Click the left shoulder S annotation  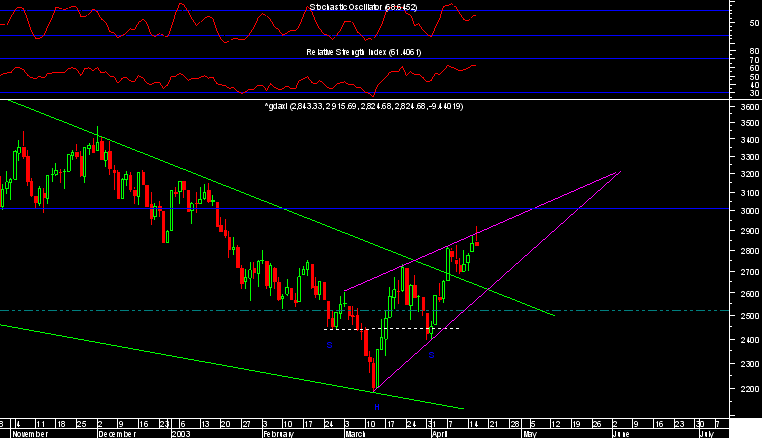click(x=329, y=346)
